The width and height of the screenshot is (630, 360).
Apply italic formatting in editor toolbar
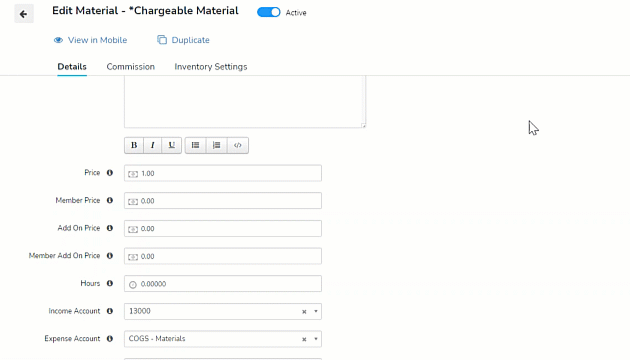(153, 145)
